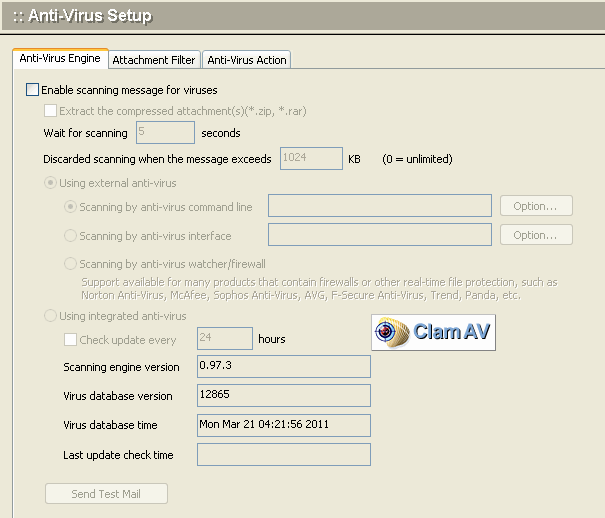Click Option button for anti-virus interface
Image resolution: width=605 pixels, height=518 pixels.
(x=536, y=235)
